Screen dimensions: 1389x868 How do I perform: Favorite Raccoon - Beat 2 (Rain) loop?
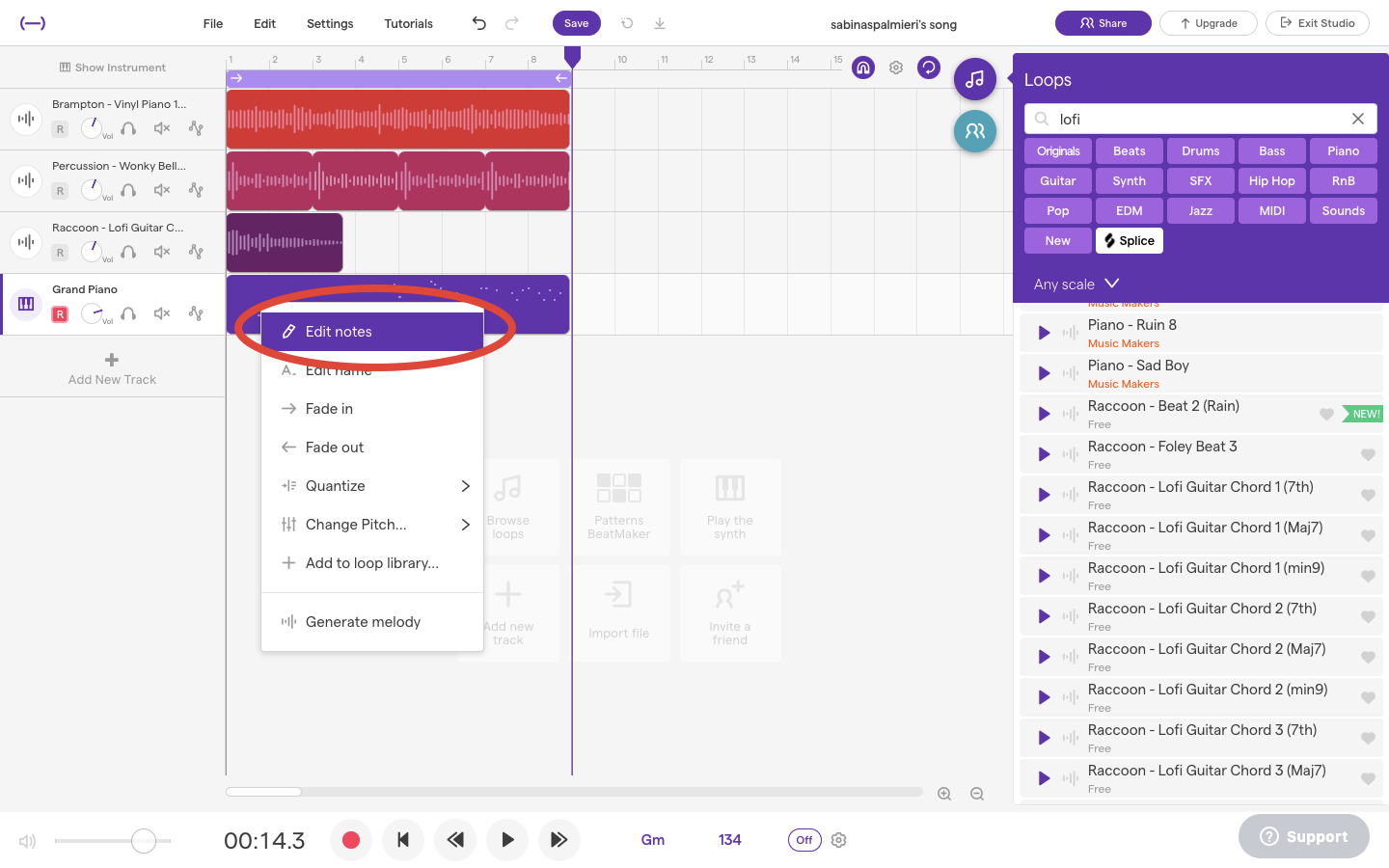[1326, 414]
